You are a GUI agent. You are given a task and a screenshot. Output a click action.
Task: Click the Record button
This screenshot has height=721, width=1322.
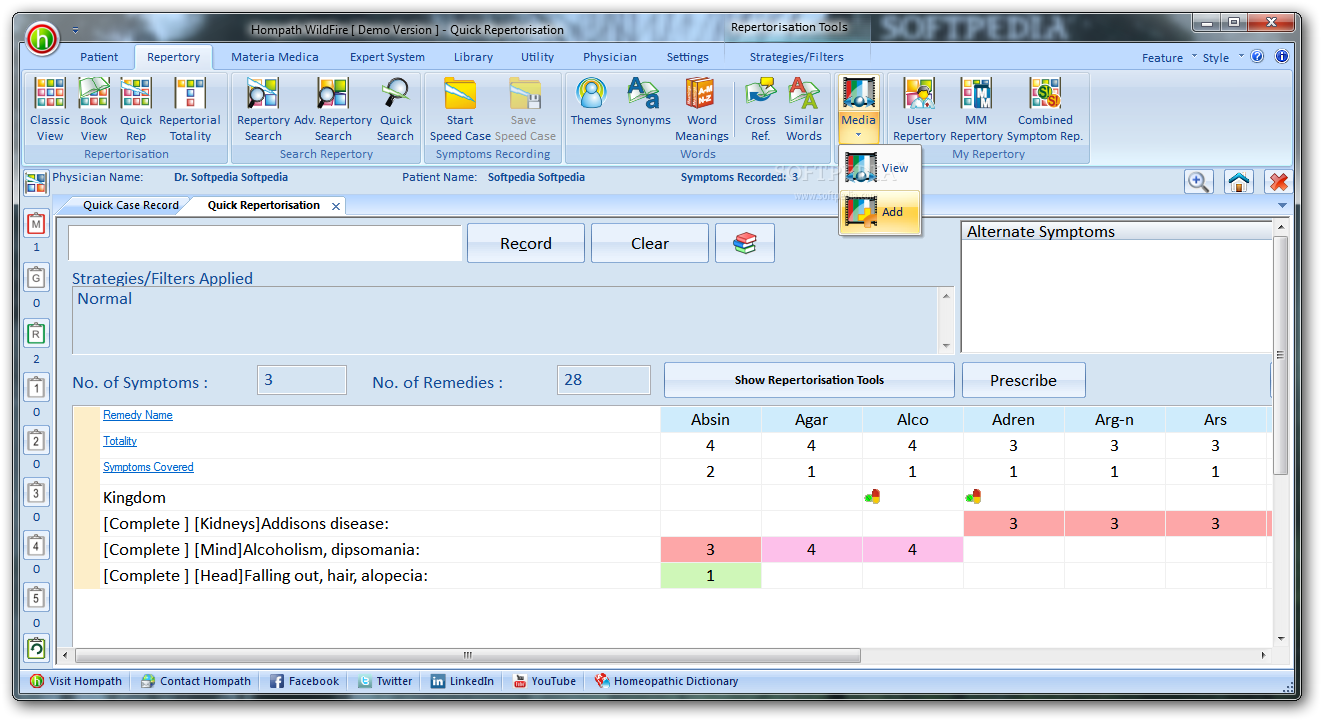pos(526,243)
